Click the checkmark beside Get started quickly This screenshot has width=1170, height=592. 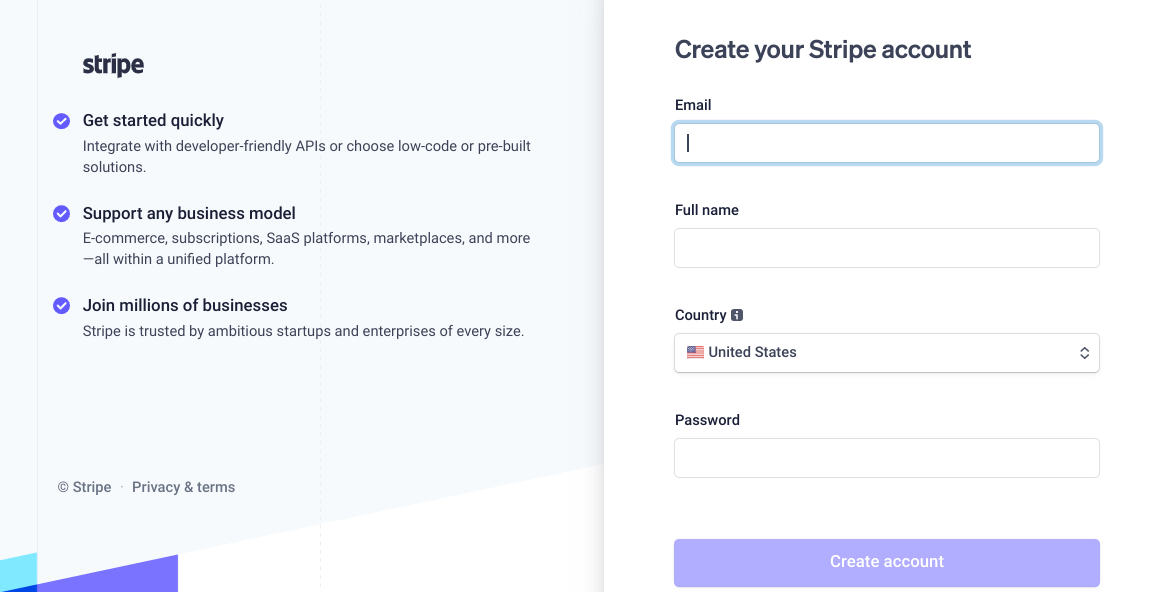61,120
